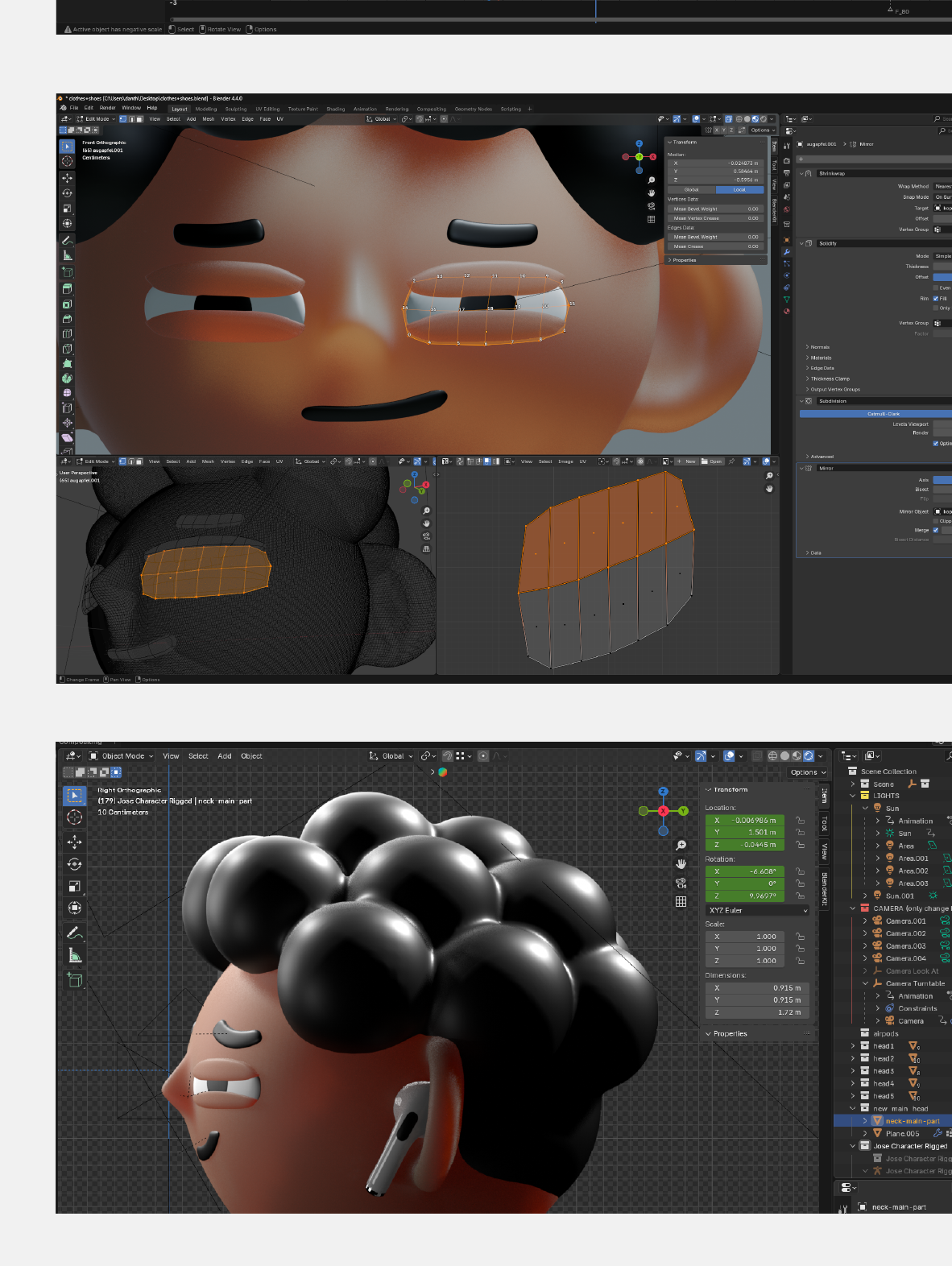Lock the Scale Y value
The width and height of the screenshot is (952, 1266).
coord(801,949)
